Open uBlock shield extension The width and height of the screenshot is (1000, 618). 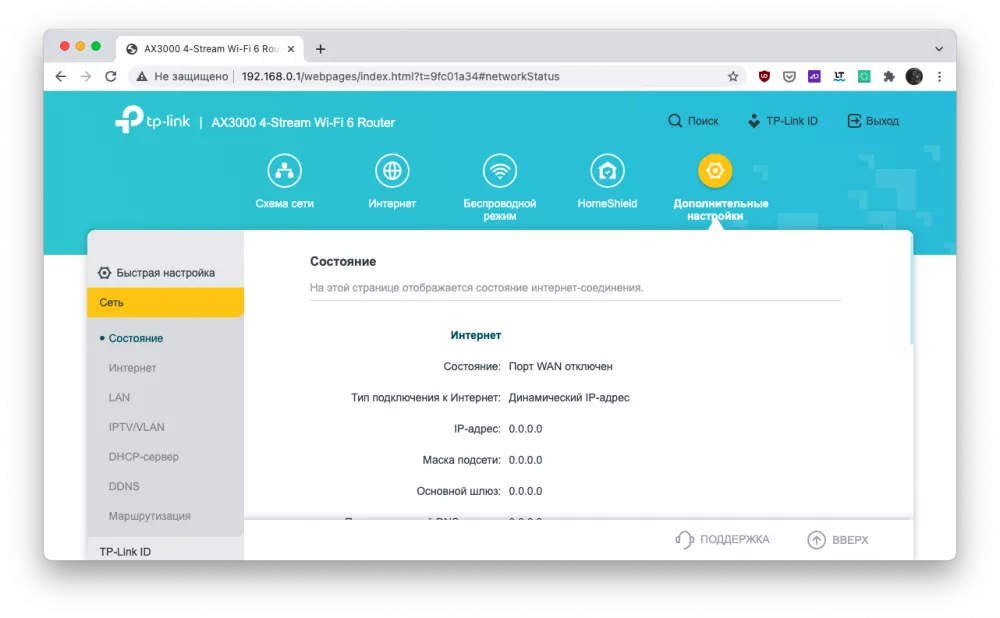click(x=764, y=77)
